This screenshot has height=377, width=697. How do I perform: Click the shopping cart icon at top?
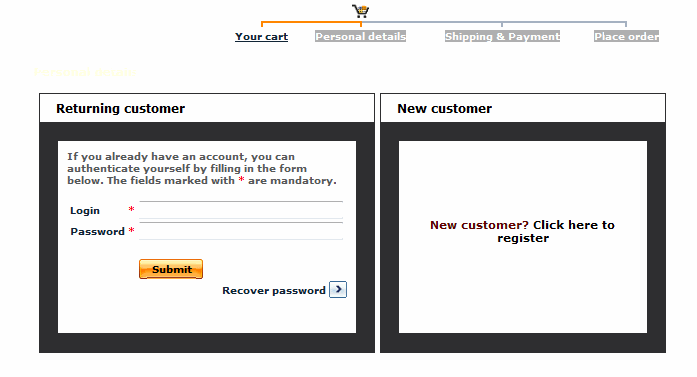pyautogui.click(x=361, y=11)
